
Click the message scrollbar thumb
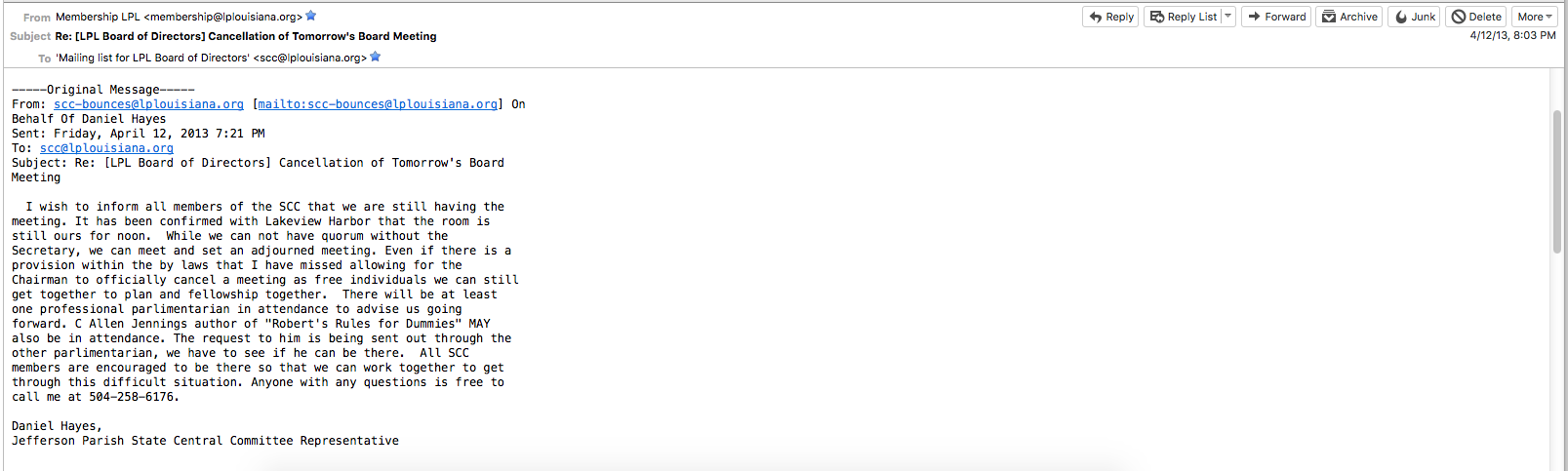point(1556,182)
